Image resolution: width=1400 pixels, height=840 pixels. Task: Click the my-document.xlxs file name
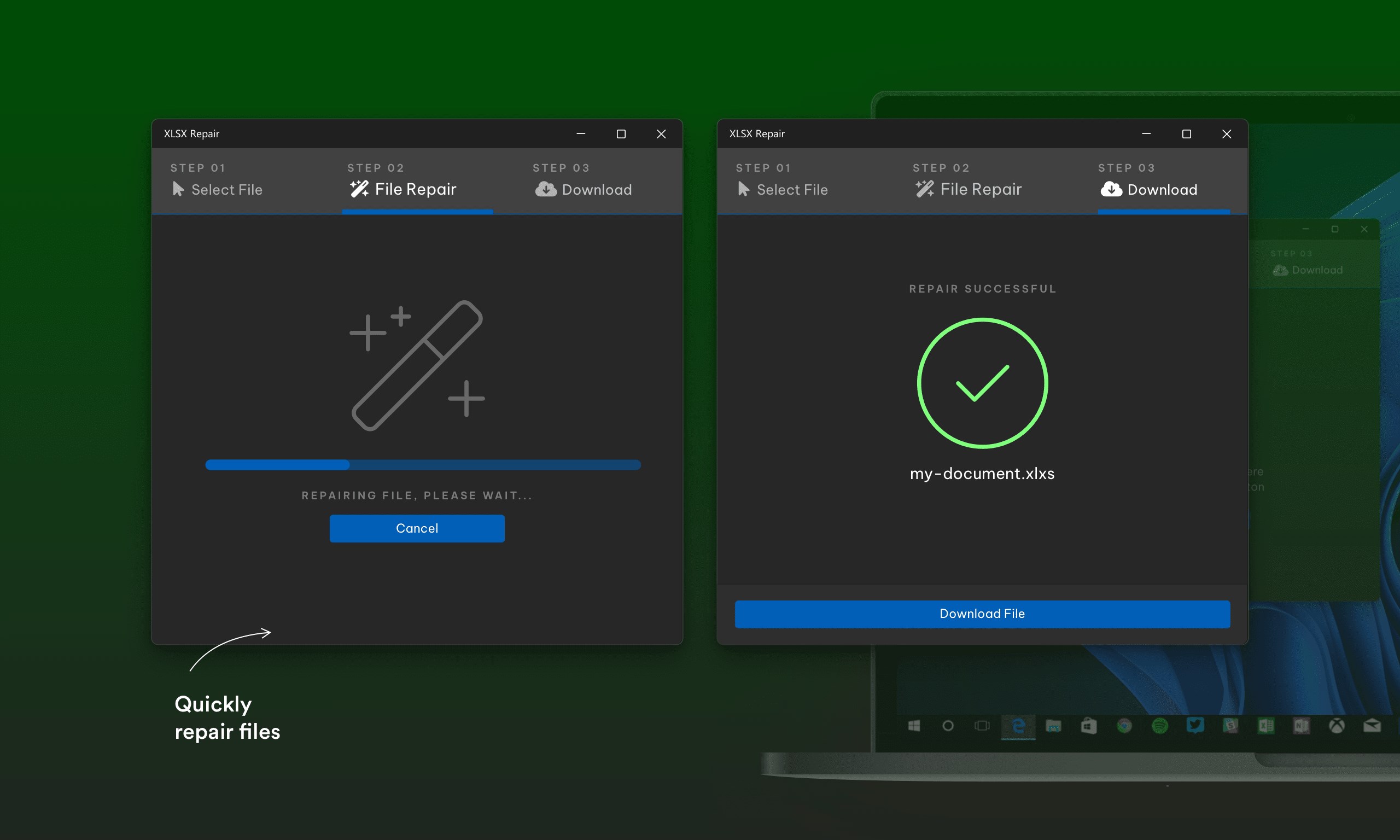[982, 473]
